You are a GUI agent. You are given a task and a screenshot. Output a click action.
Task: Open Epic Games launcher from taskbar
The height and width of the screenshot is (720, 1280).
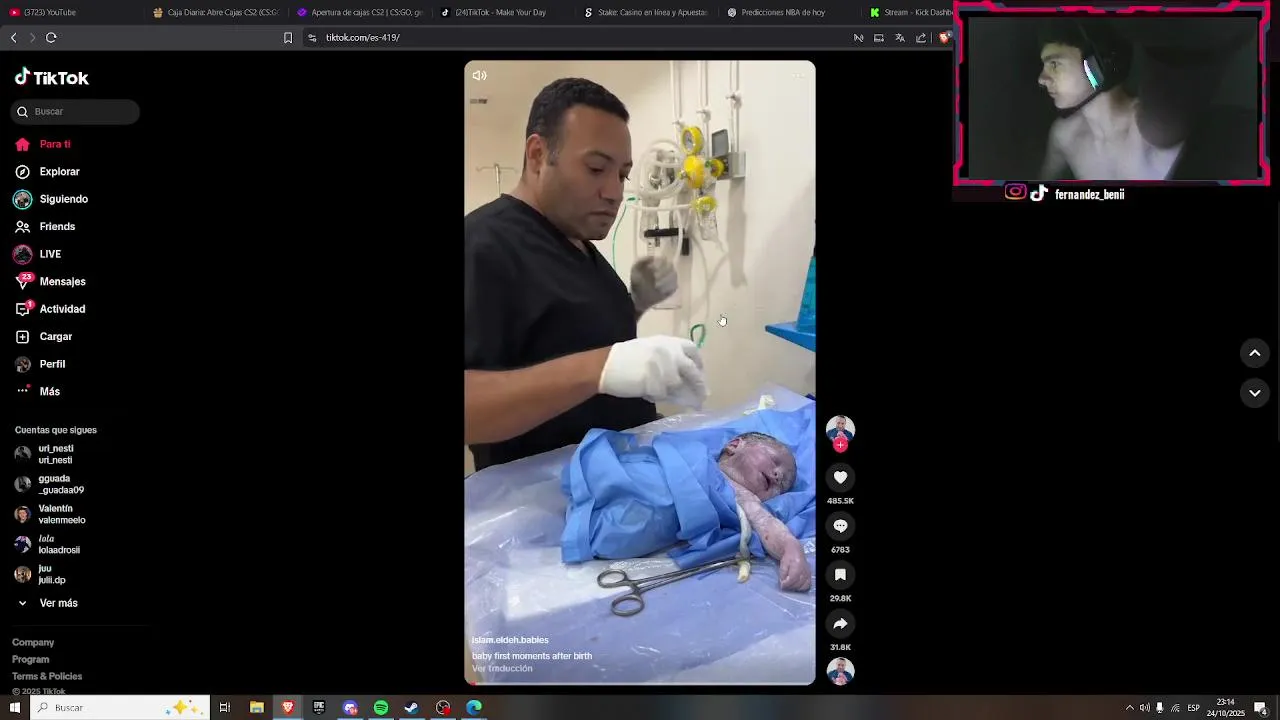click(x=319, y=707)
